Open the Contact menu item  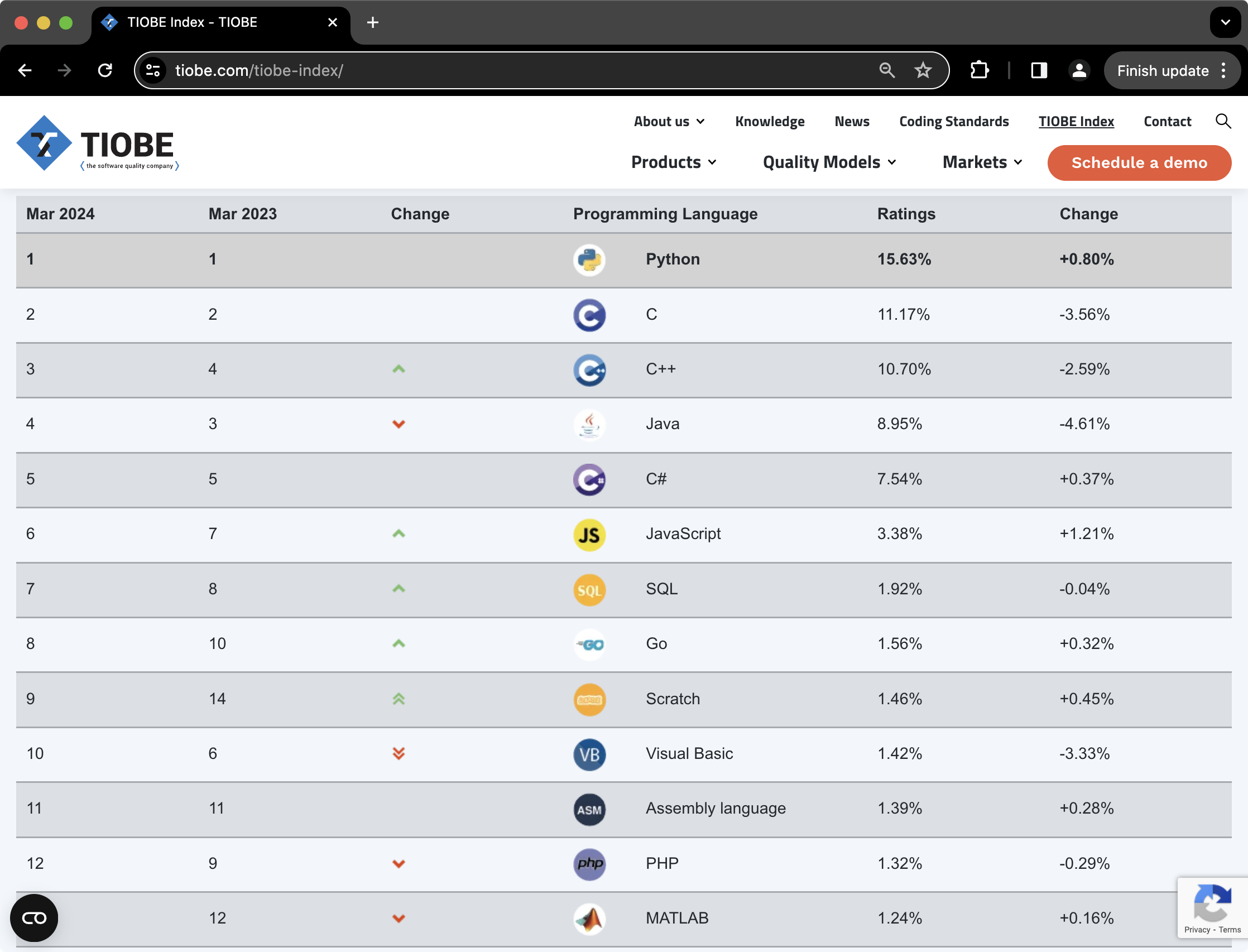point(1167,121)
